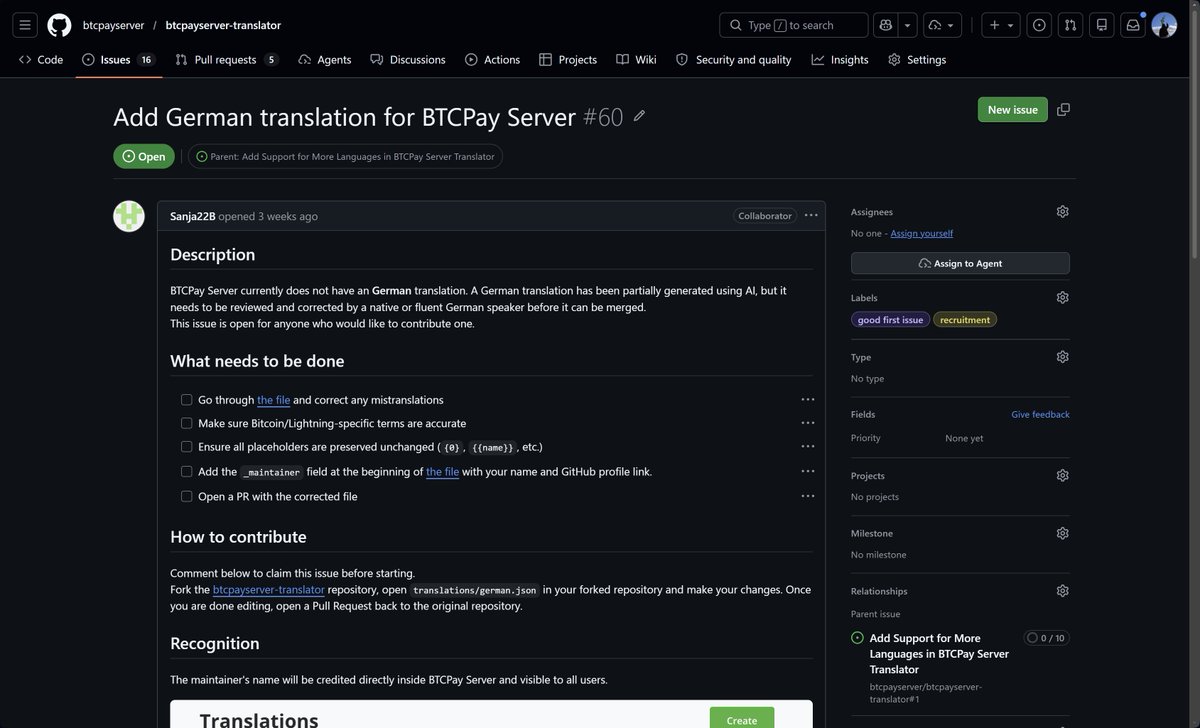Viewport: 1200px width, 728px height.
Task: Open Security and quality tab
Action: pyautogui.click(x=734, y=60)
